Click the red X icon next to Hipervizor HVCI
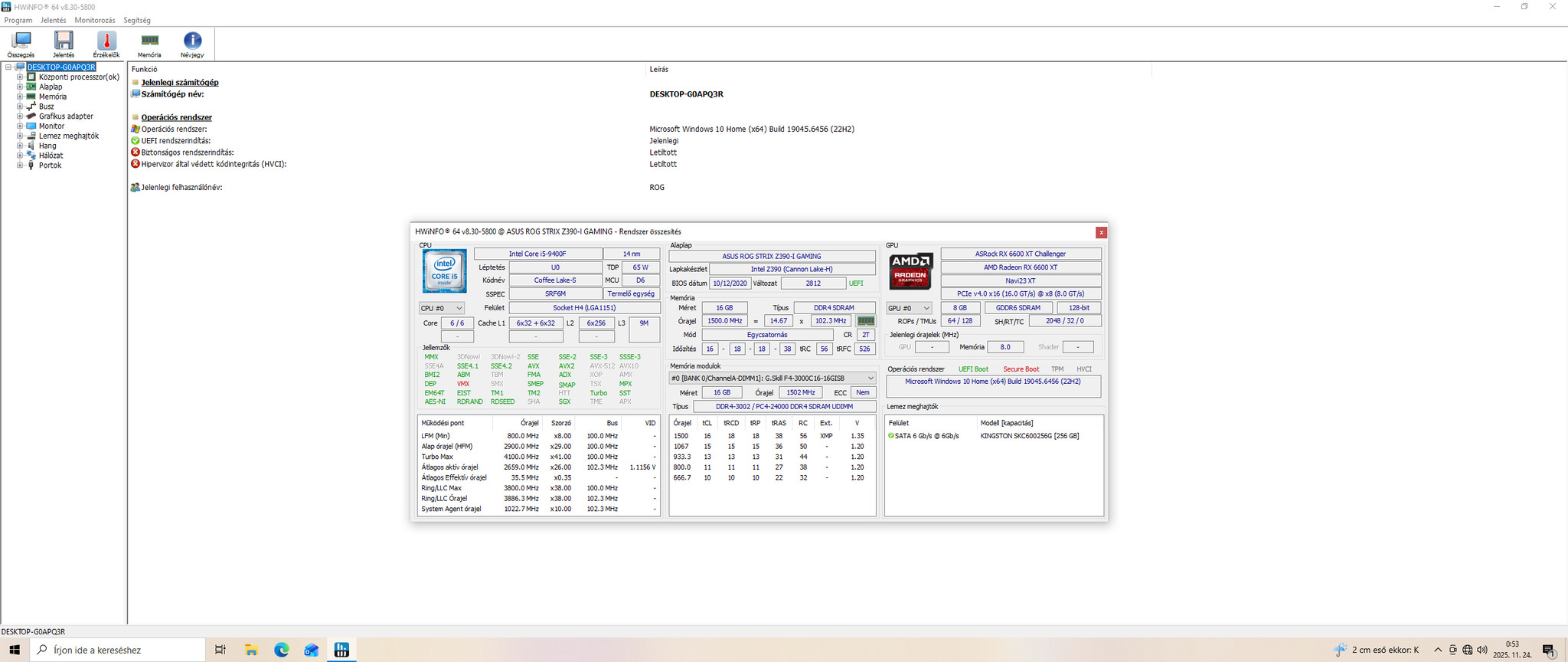The image size is (1568, 662). pos(136,164)
